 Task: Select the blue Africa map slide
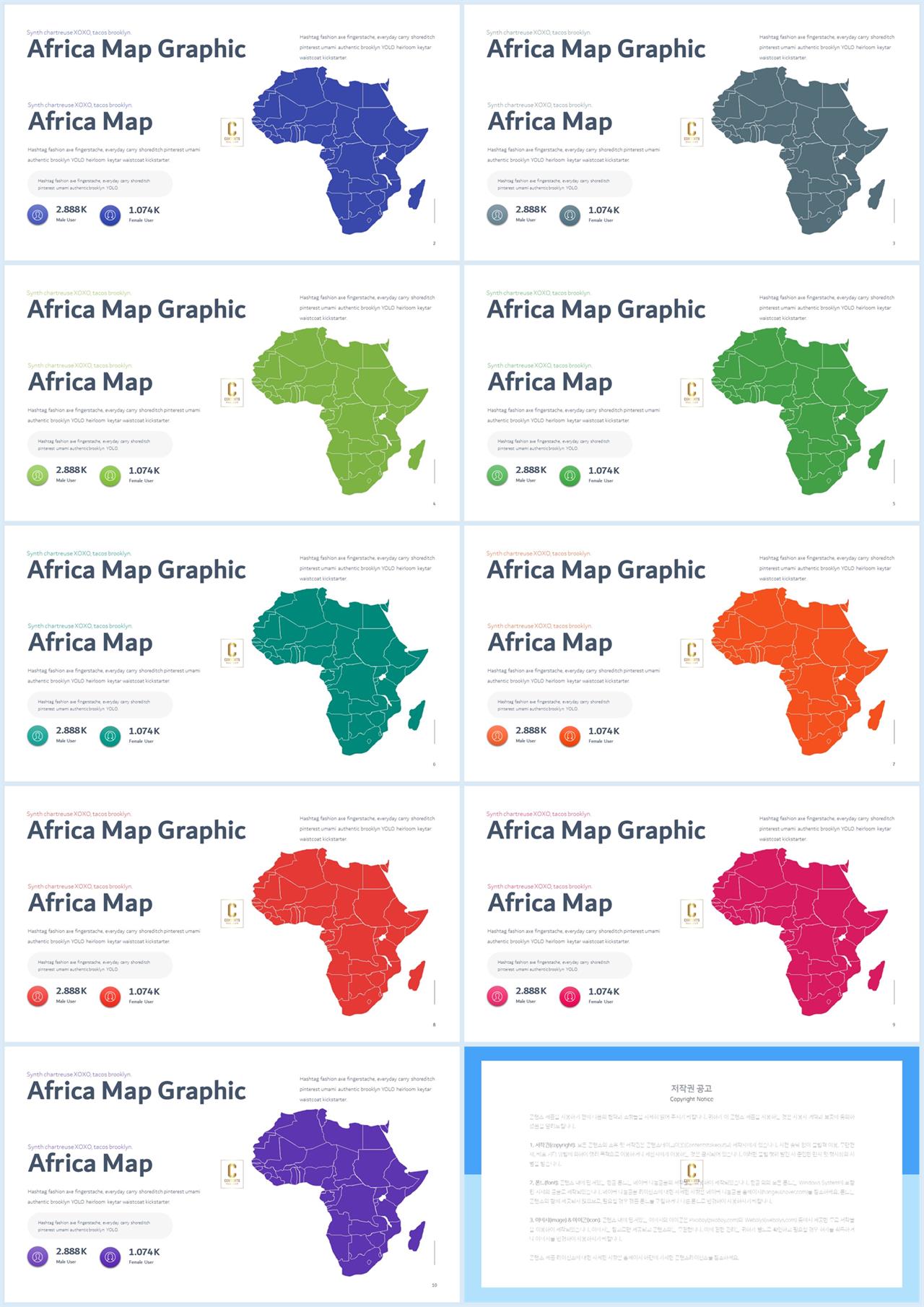point(232,133)
